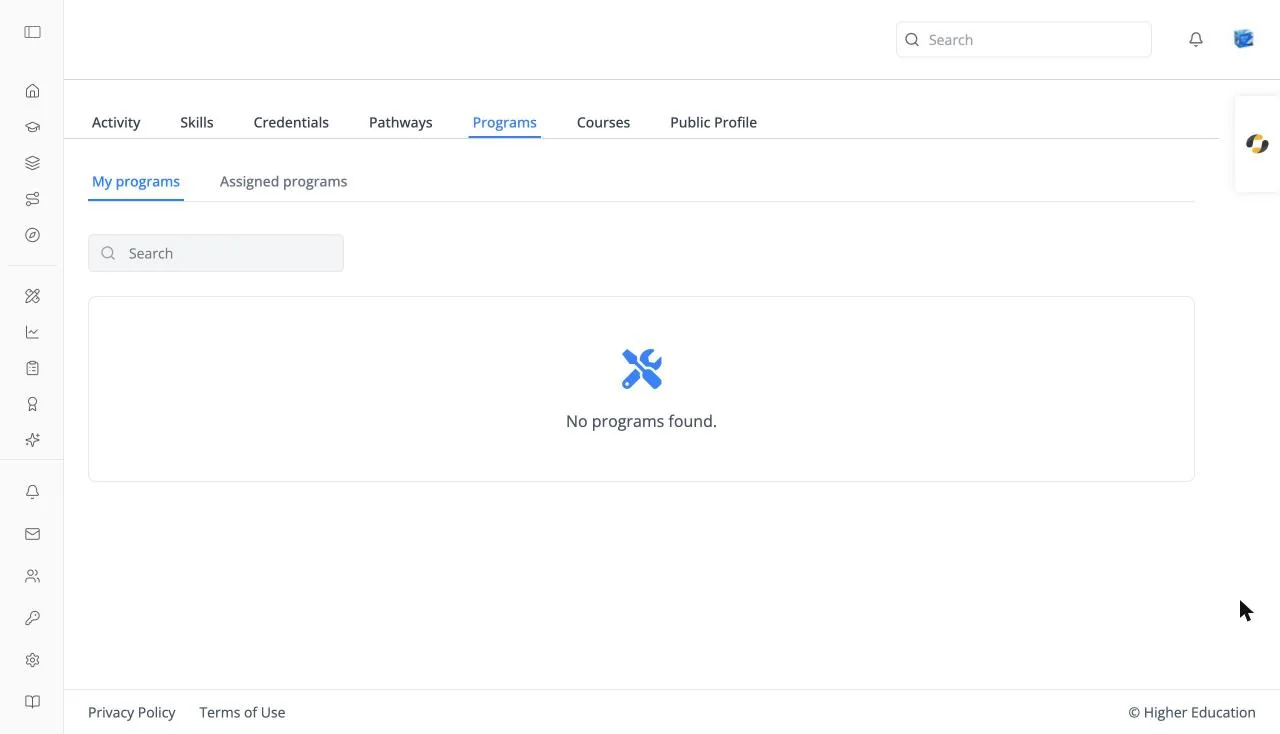Open the Privacy Policy link
This screenshot has width=1280, height=734.
[132, 712]
